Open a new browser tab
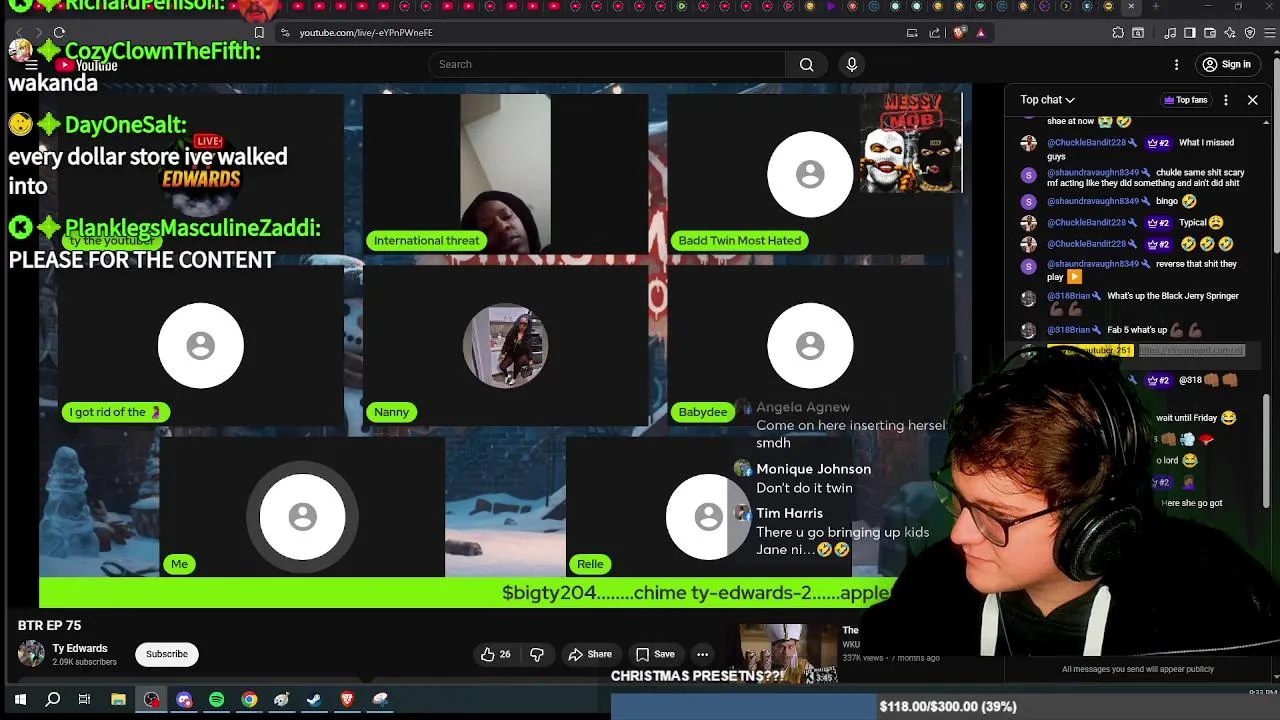 pos(1155,7)
